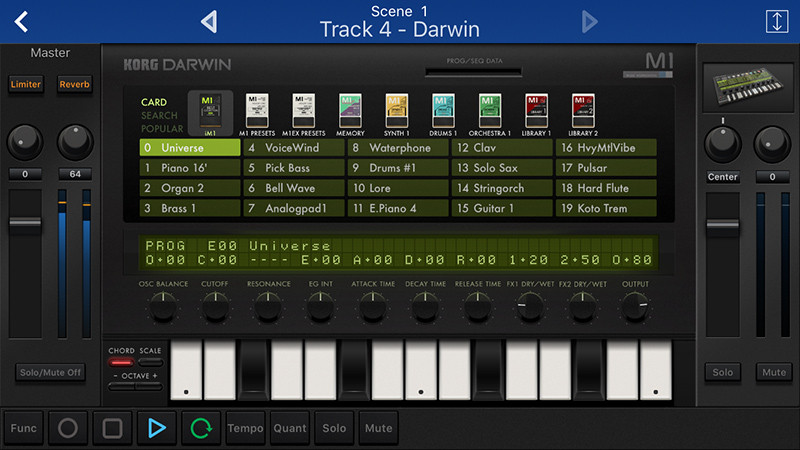
Task: Switch to previous track with left triangle
Action: click(x=209, y=22)
